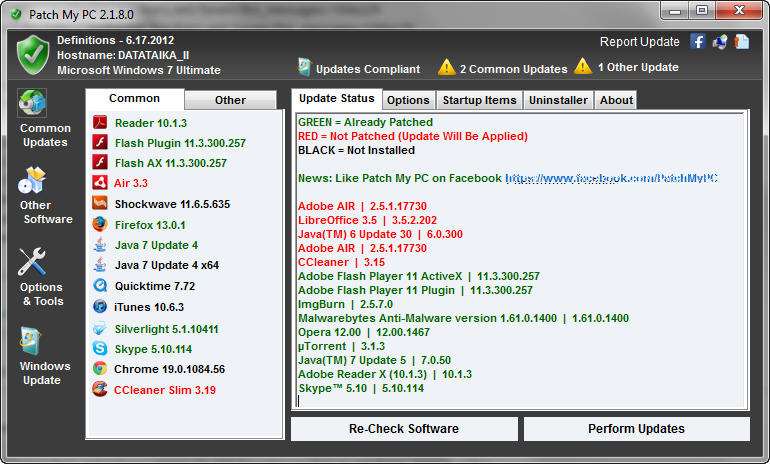The height and width of the screenshot is (464, 770).
Task: Click the green shield status icon
Action: click(x=33, y=55)
